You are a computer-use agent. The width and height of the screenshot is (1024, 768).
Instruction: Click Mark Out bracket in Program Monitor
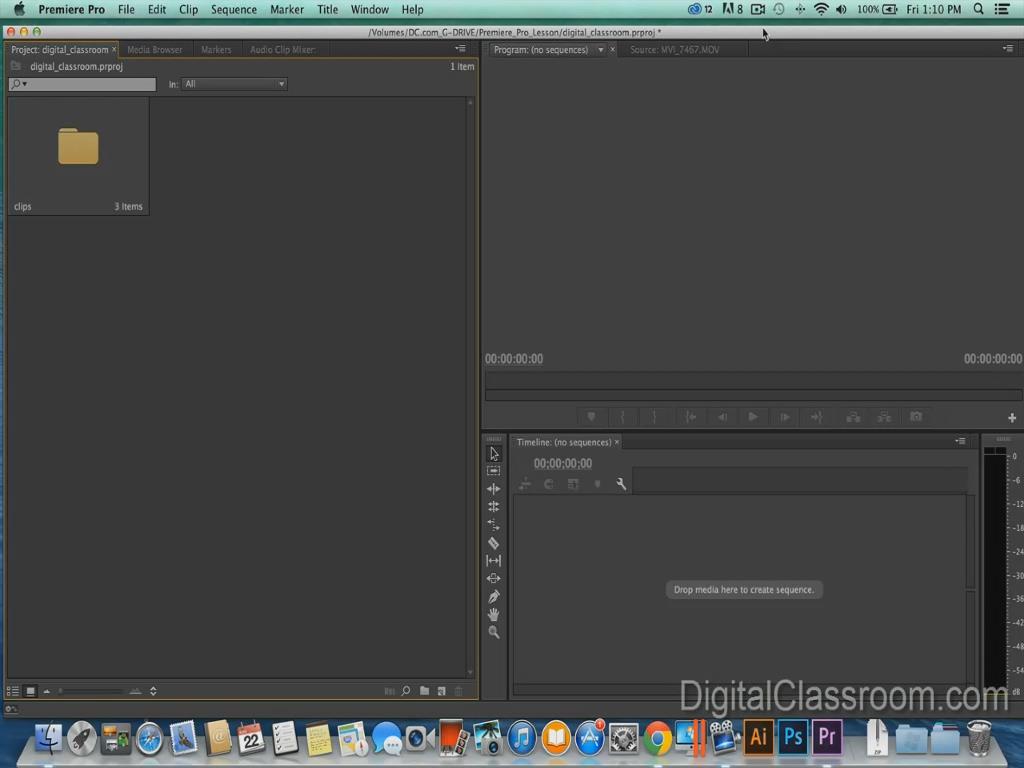(x=654, y=417)
